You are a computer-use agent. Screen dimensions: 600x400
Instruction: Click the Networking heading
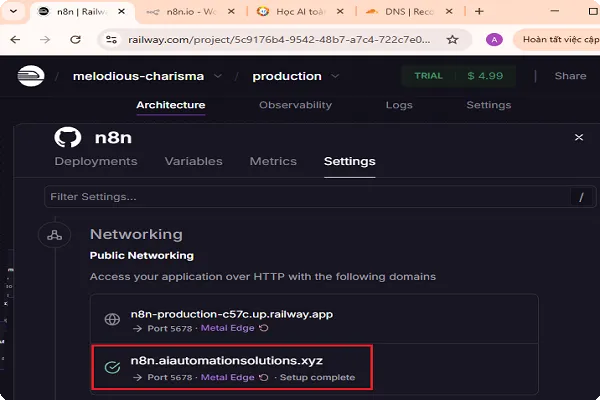click(136, 234)
